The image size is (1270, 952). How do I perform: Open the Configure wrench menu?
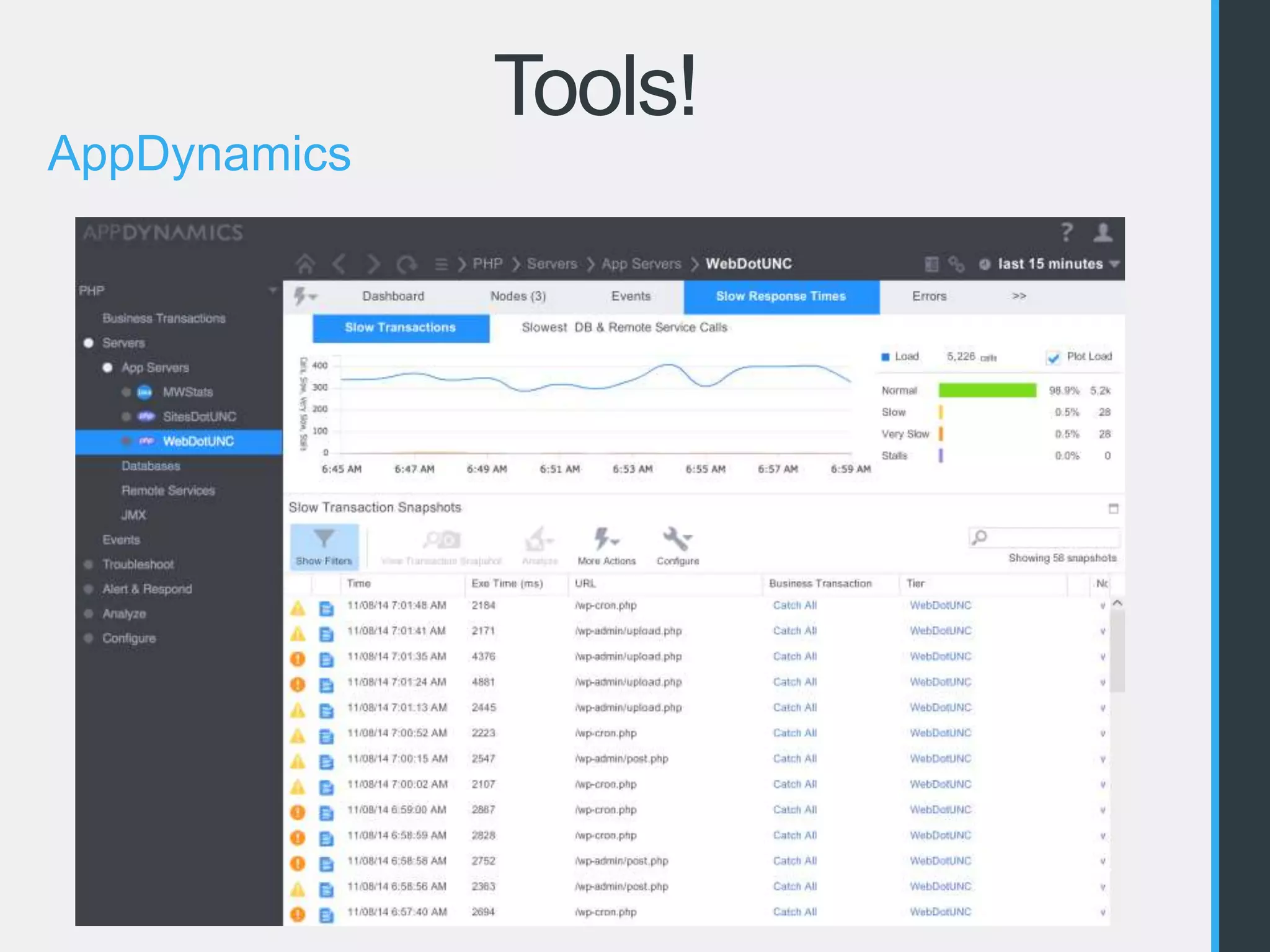[678, 546]
